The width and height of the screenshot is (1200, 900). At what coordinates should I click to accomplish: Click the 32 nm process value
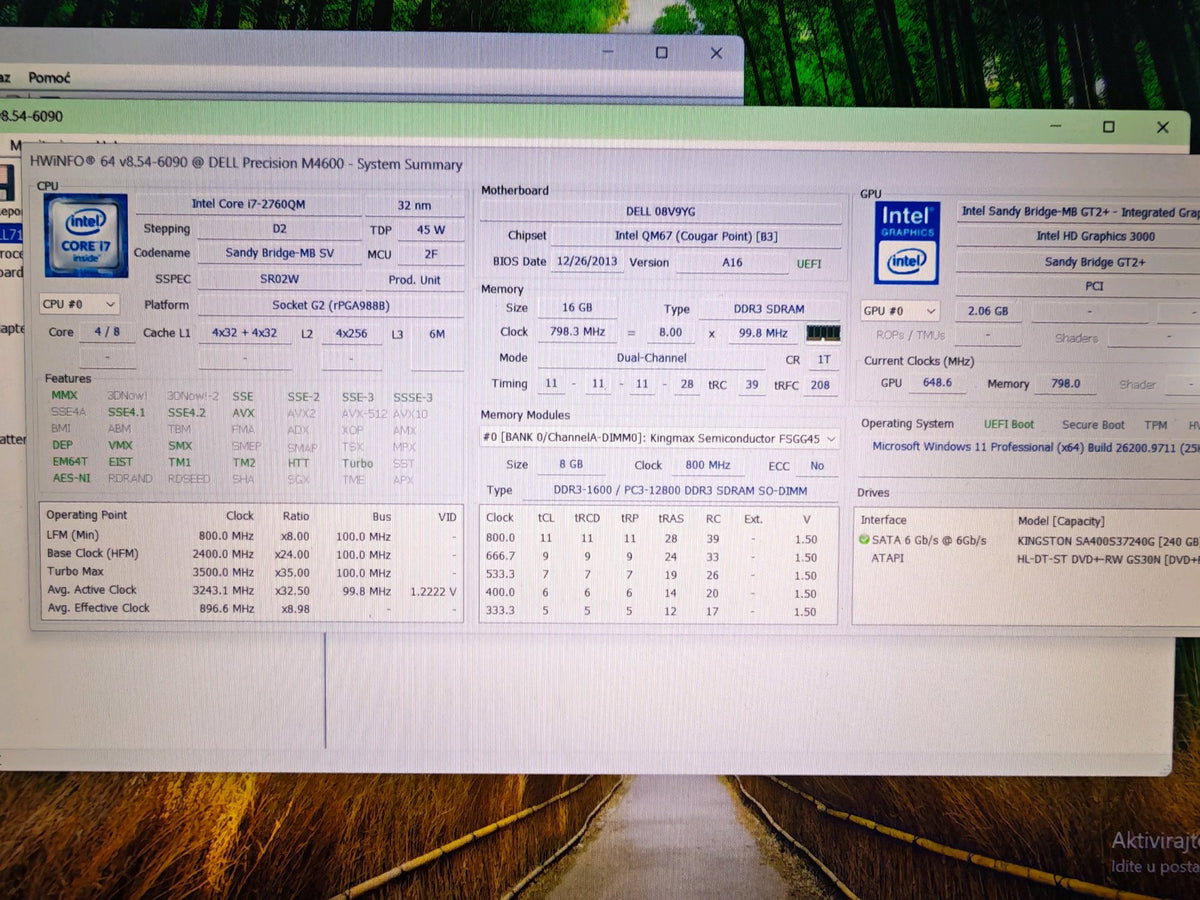point(414,204)
